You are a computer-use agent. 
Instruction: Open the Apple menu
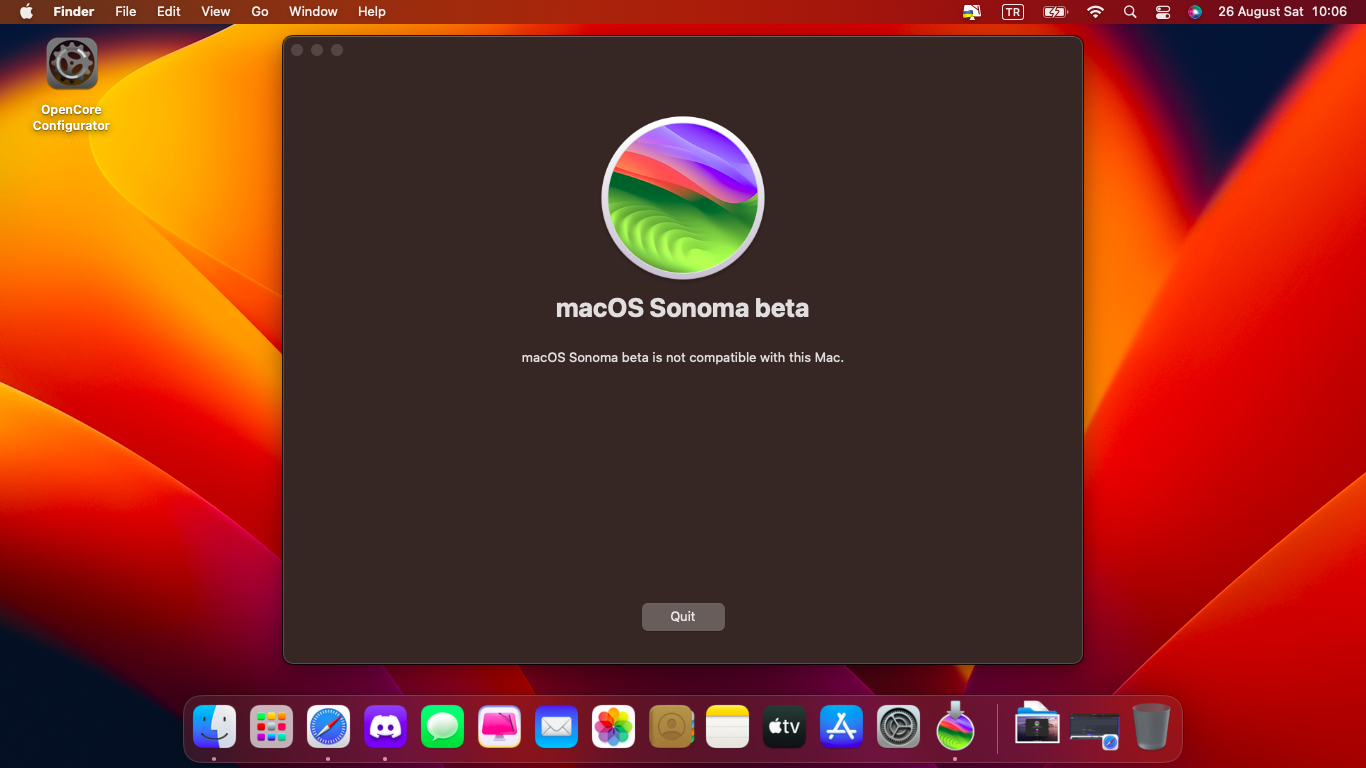click(x=26, y=12)
